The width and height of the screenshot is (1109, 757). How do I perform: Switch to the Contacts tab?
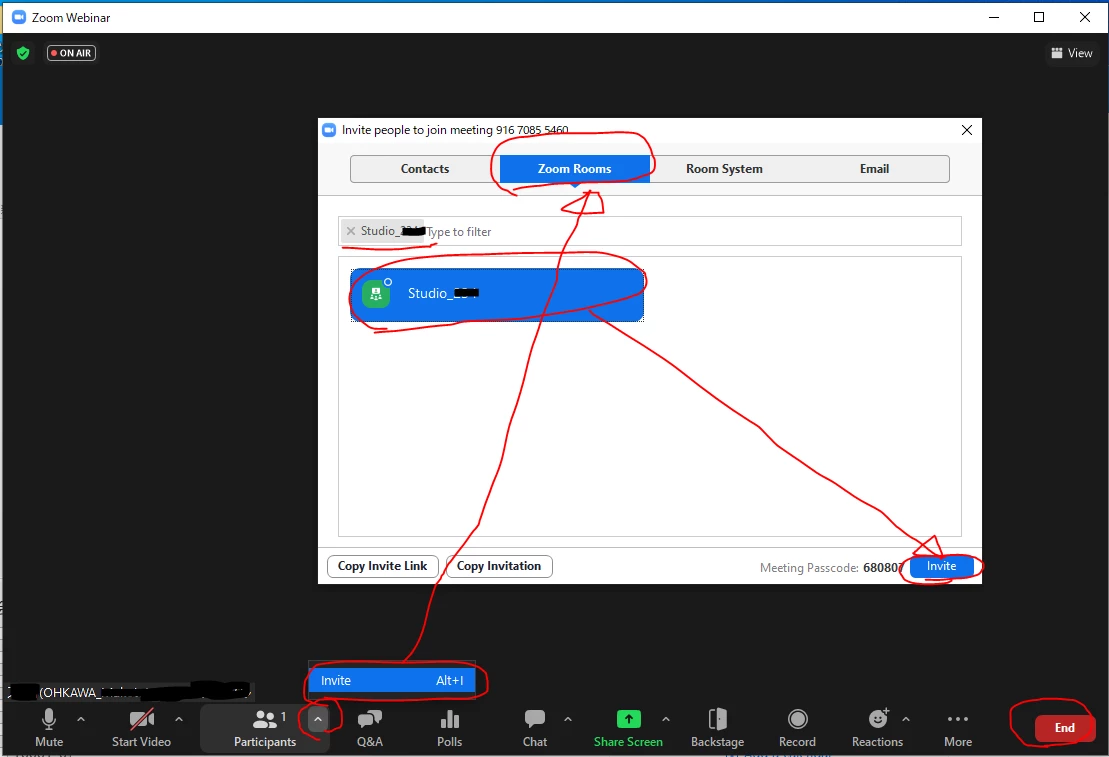(x=425, y=169)
